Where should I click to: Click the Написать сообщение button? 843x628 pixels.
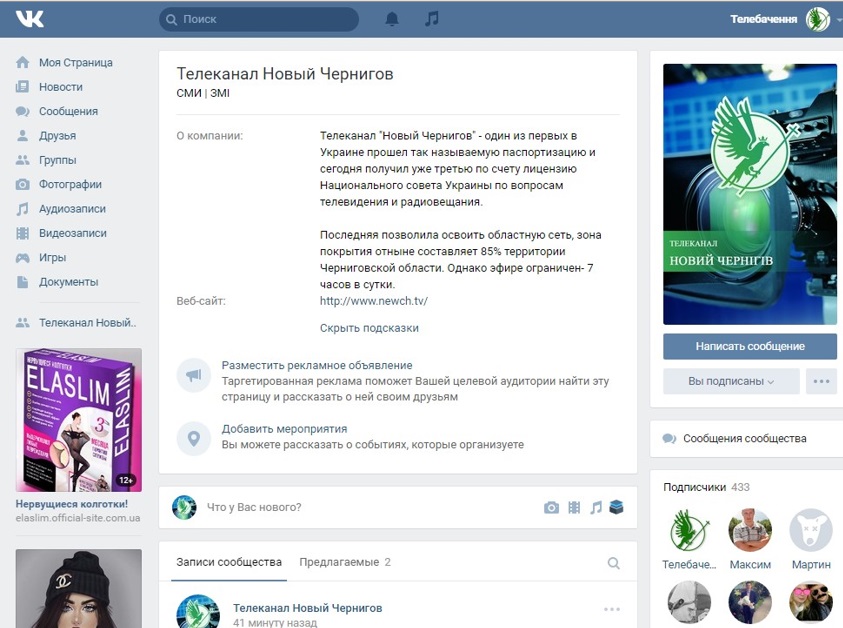pyautogui.click(x=750, y=346)
